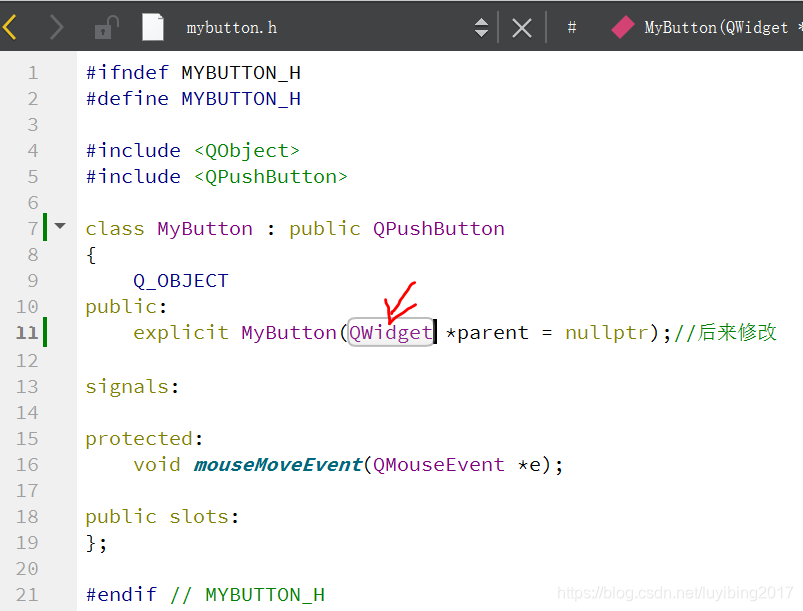Click MyButton class name on line 7
This screenshot has height=611, width=803.
point(205,229)
